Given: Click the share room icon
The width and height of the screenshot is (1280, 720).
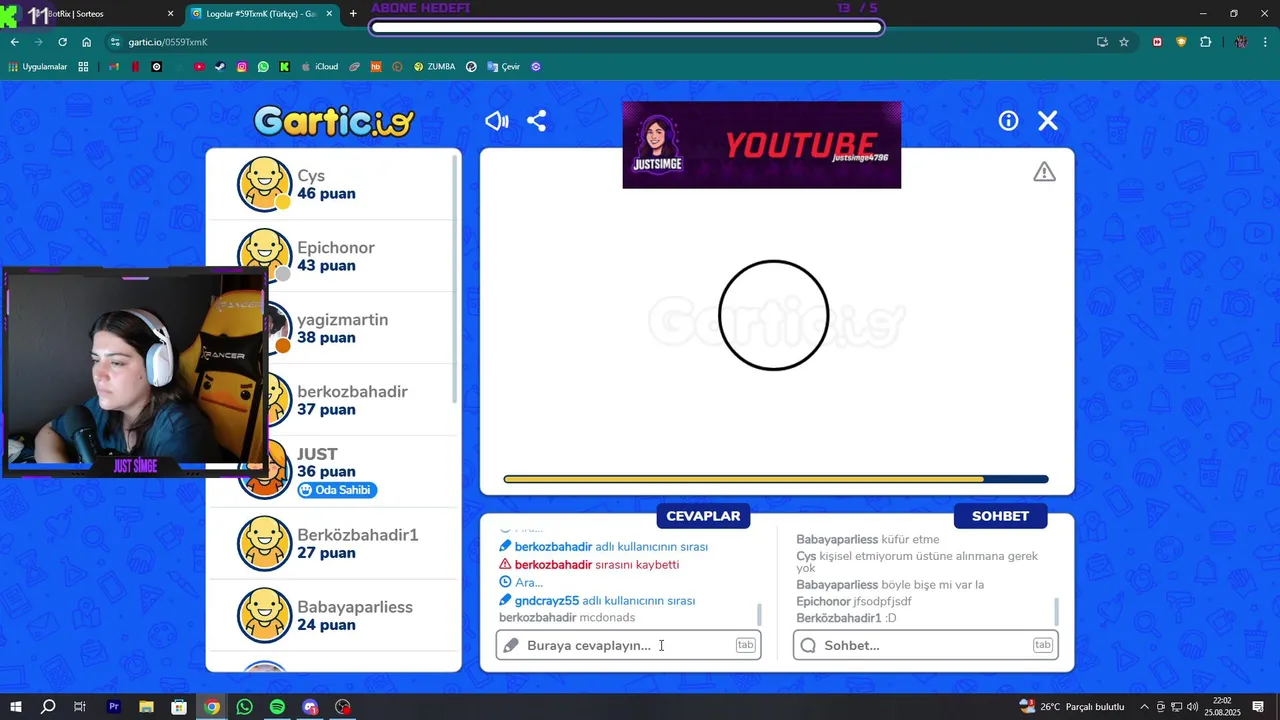Looking at the screenshot, I should [537, 121].
